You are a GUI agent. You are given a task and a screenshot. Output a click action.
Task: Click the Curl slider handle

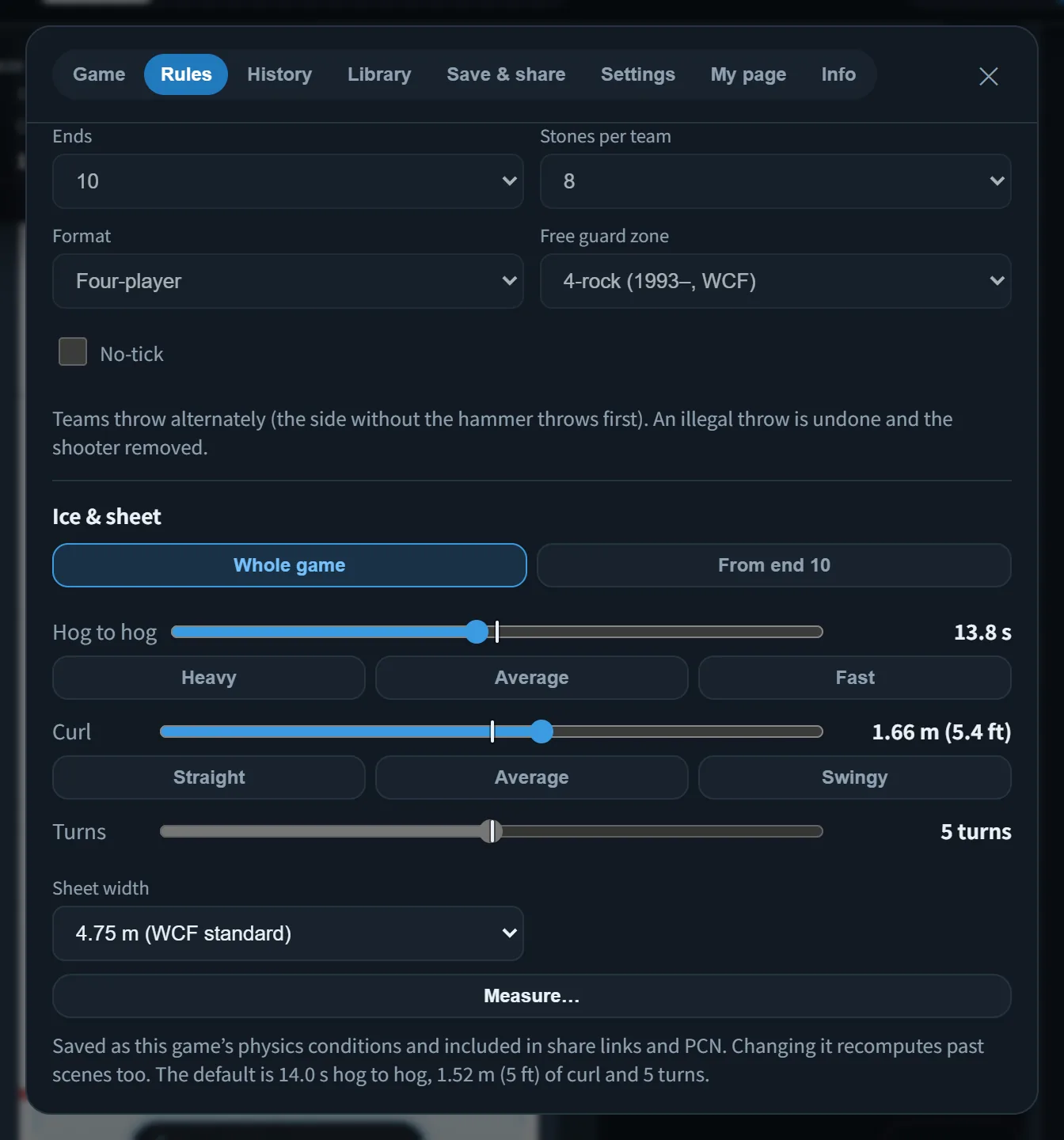click(x=541, y=731)
